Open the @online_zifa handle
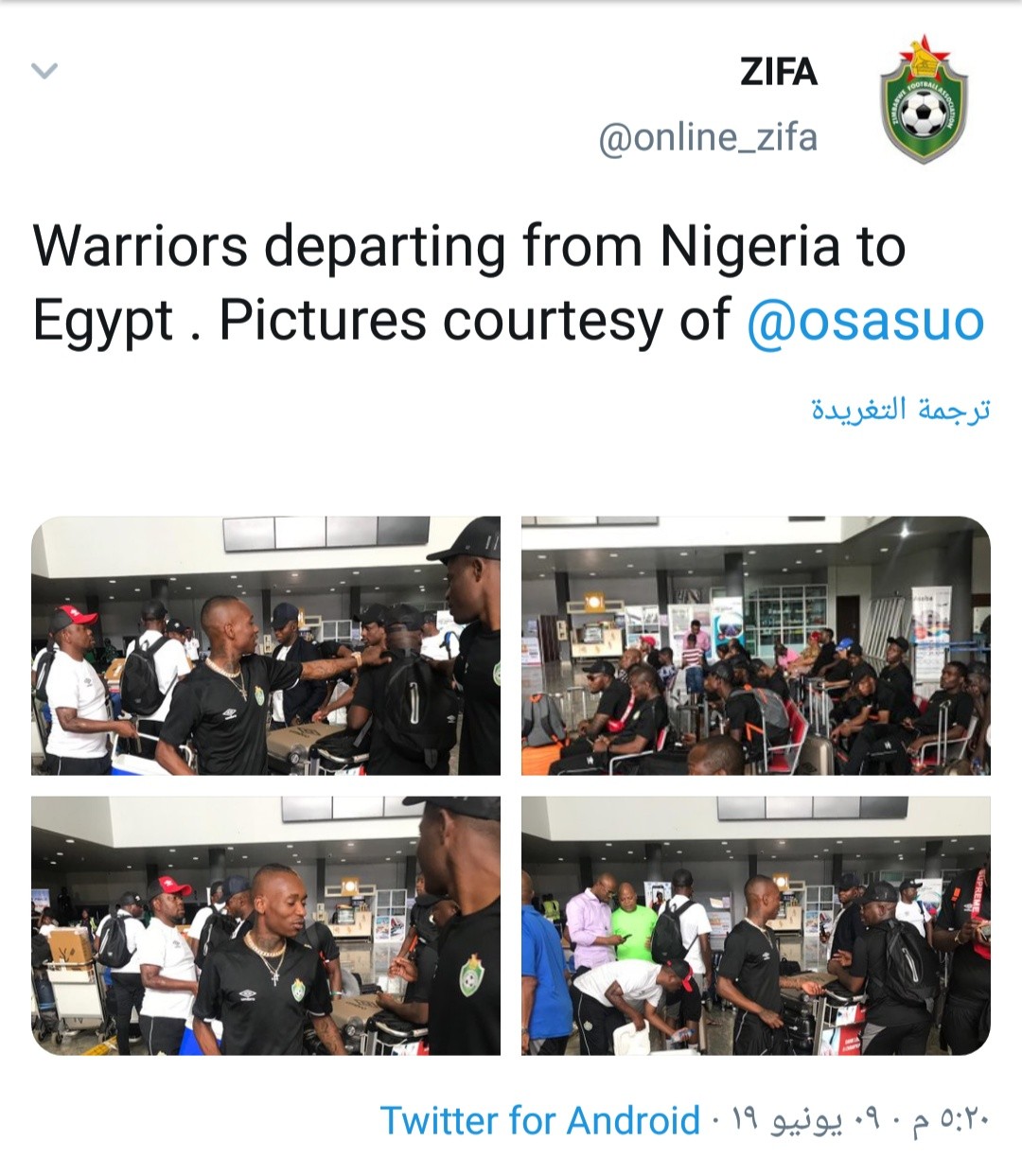1022x1176 pixels. click(x=707, y=138)
